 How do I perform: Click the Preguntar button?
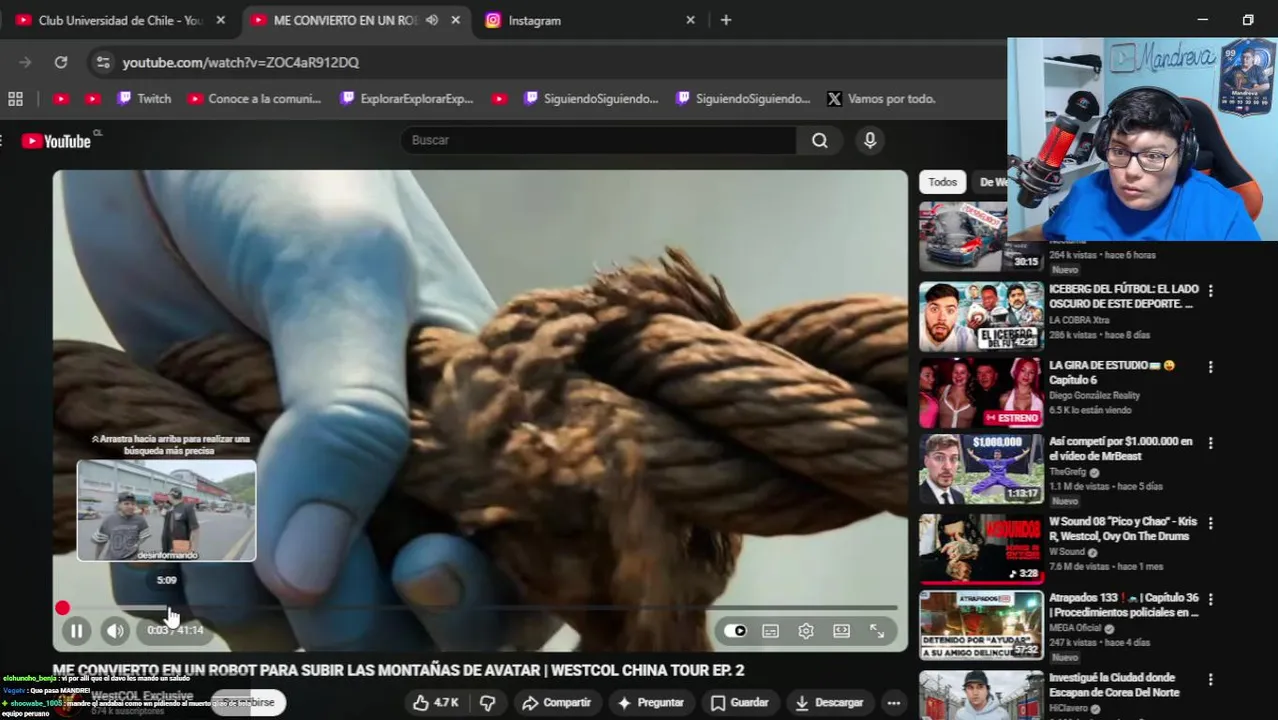pyautogui.click(x=651, y=703)
